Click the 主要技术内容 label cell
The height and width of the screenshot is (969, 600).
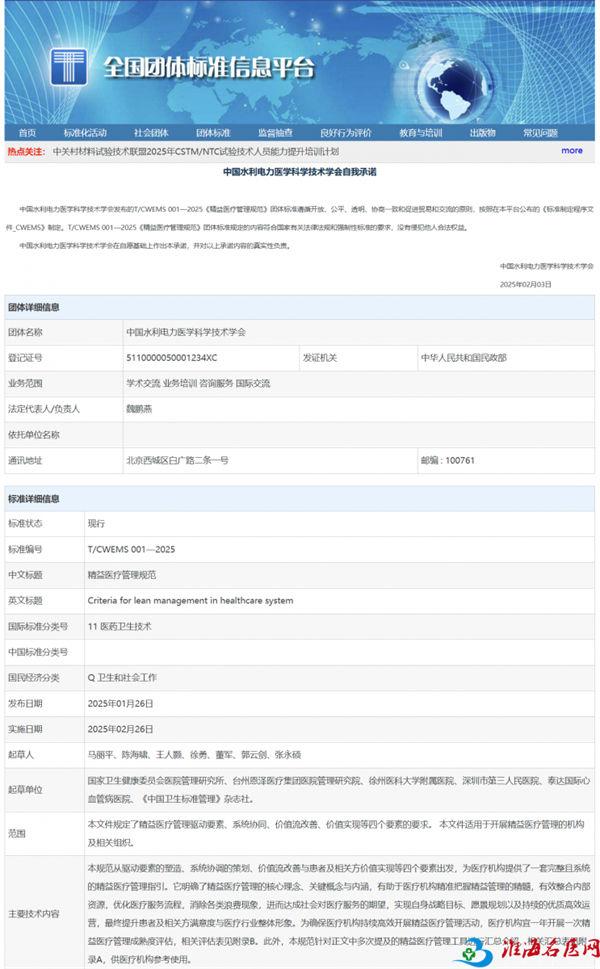coord(44,913)
